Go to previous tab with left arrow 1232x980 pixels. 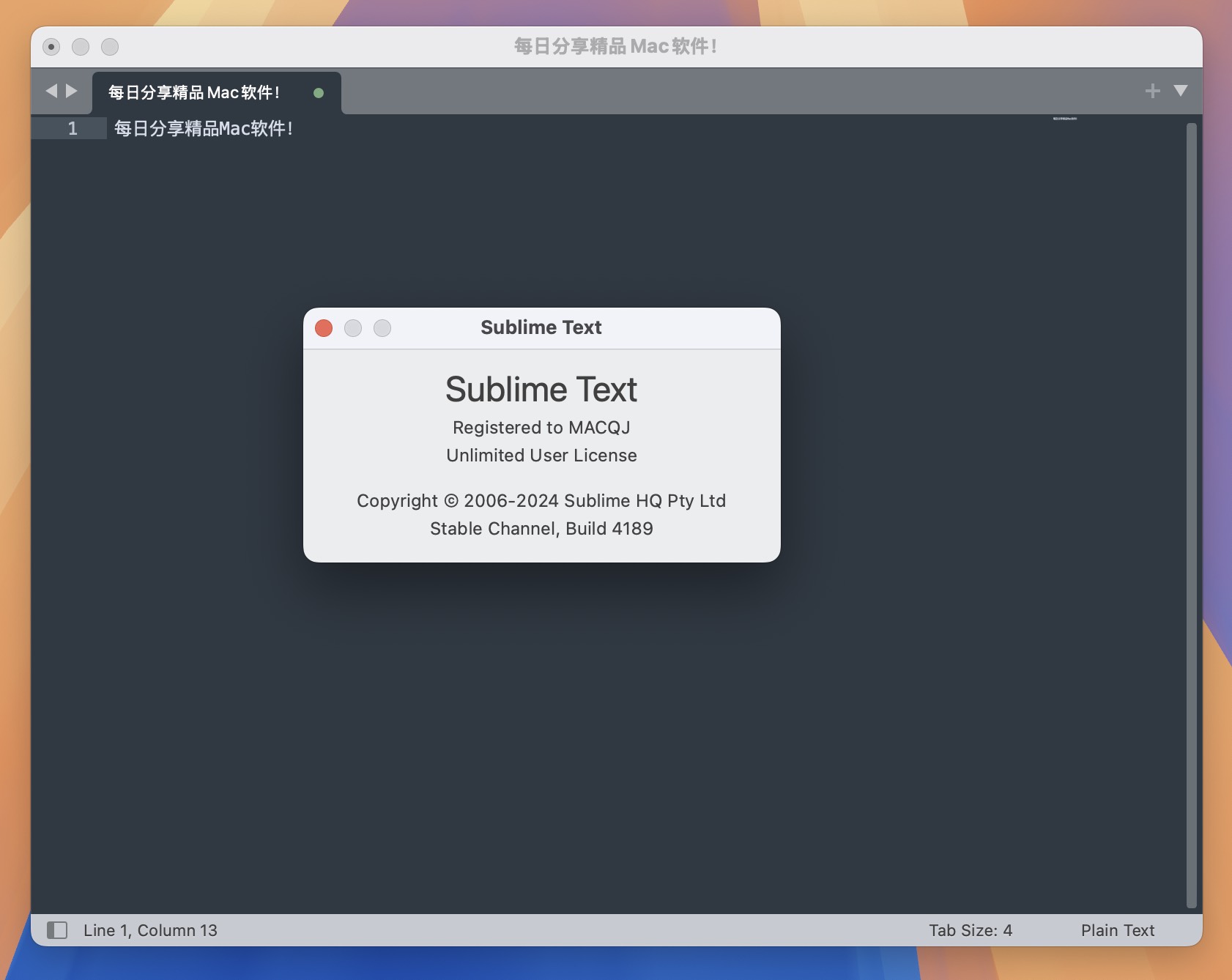coord(51,91)
